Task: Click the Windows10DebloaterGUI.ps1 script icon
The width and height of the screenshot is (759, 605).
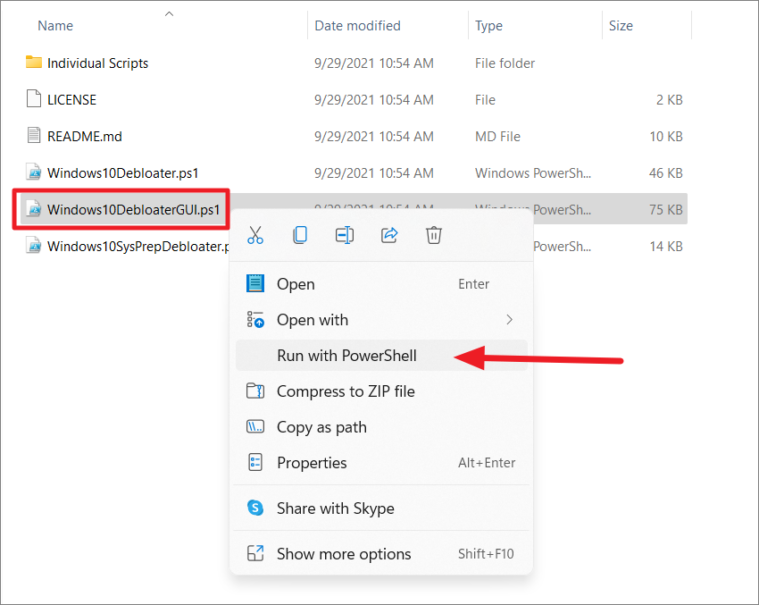Action: tap(33, 209)
